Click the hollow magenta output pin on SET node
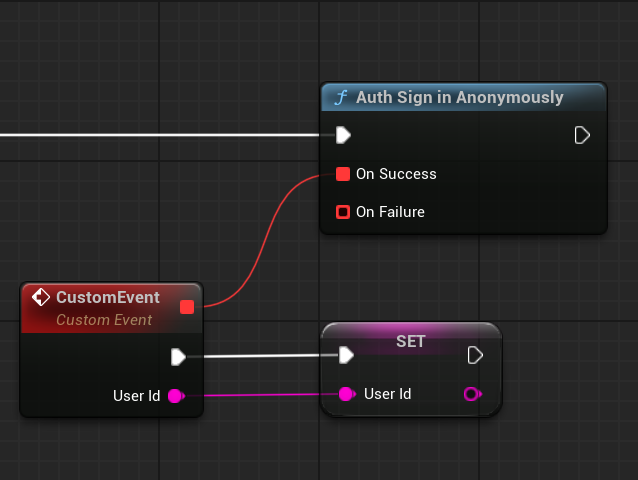 [472, 394]
